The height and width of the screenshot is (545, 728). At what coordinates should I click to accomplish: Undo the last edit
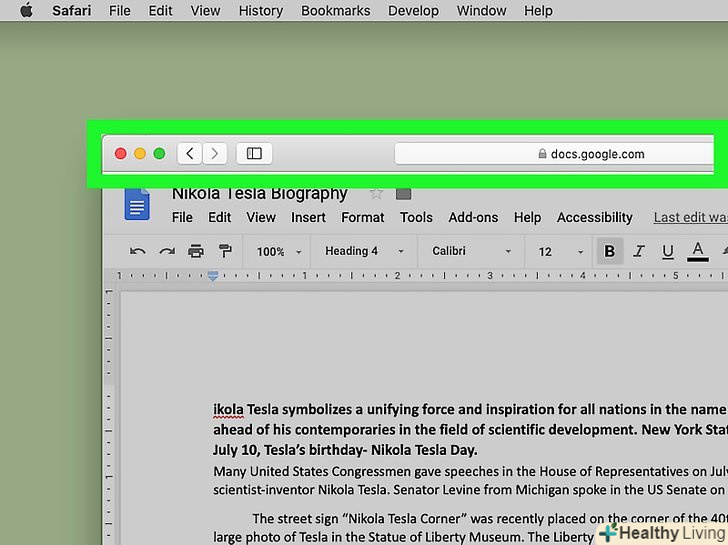pyautogui.click(x=138, y=251)
